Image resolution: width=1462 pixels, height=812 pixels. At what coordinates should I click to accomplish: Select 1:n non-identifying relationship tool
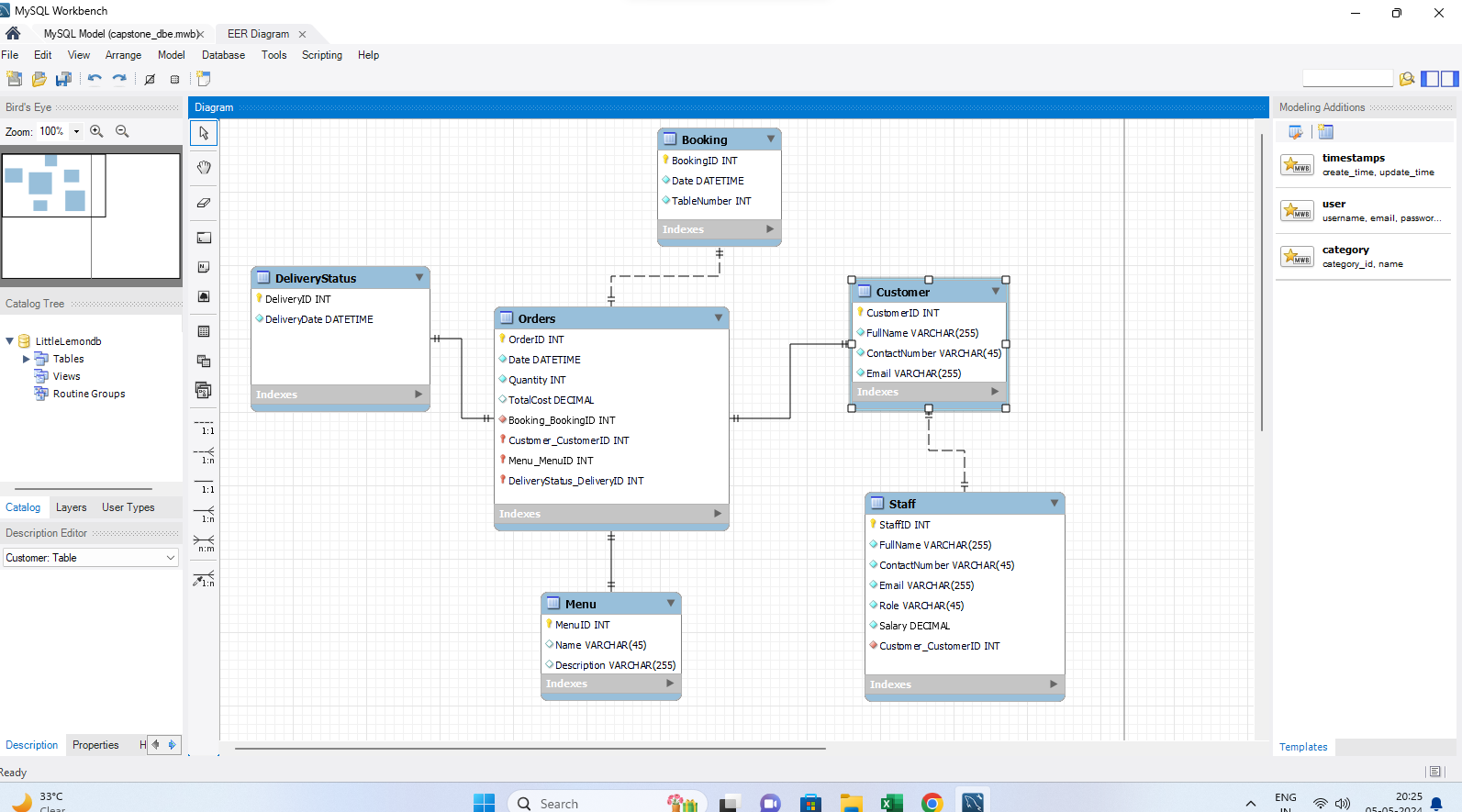pos(204,455)
